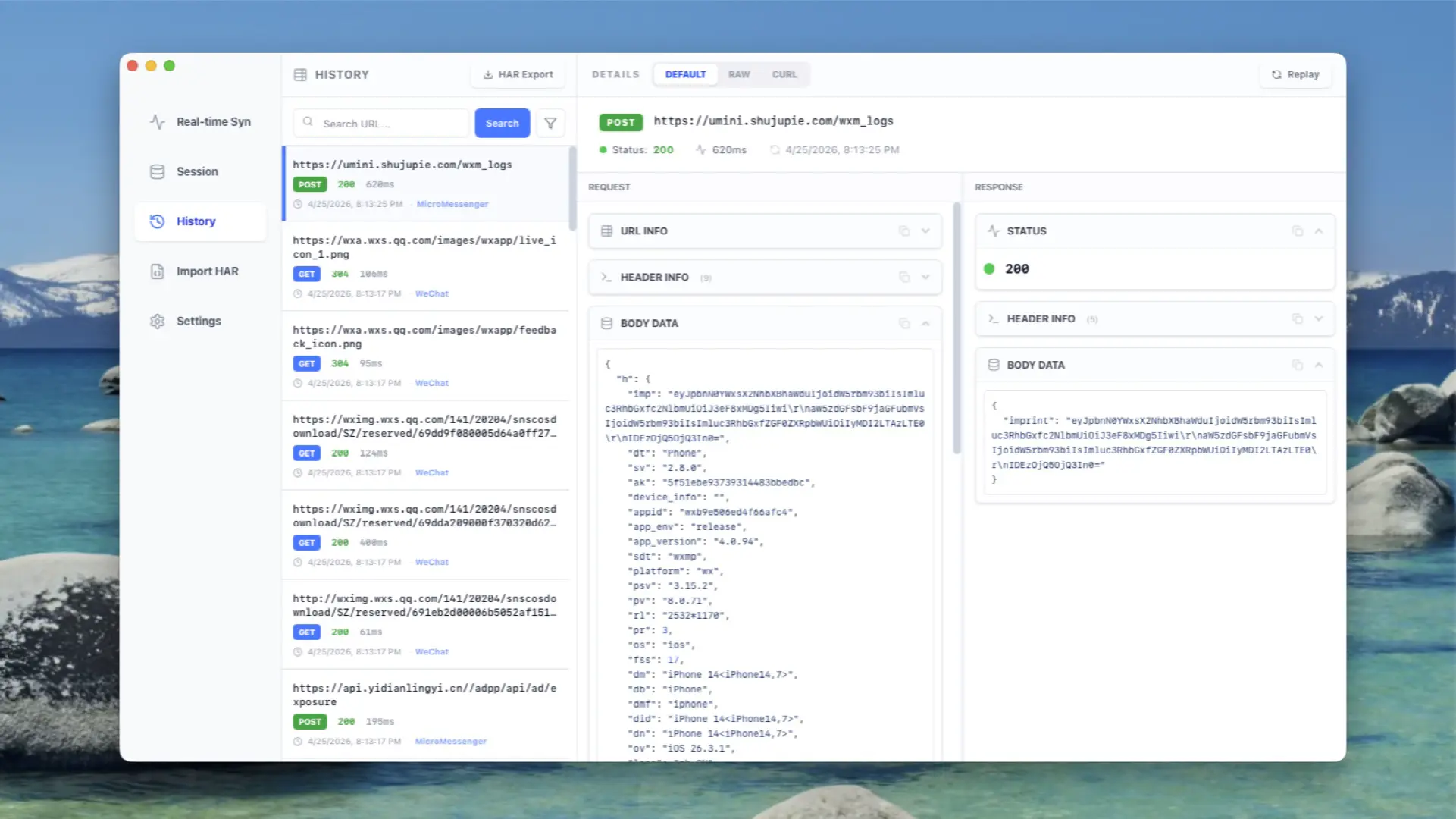Click the request URL INFO table icon
This screenshot has width=1456, height=819.
tap(606, 231)
